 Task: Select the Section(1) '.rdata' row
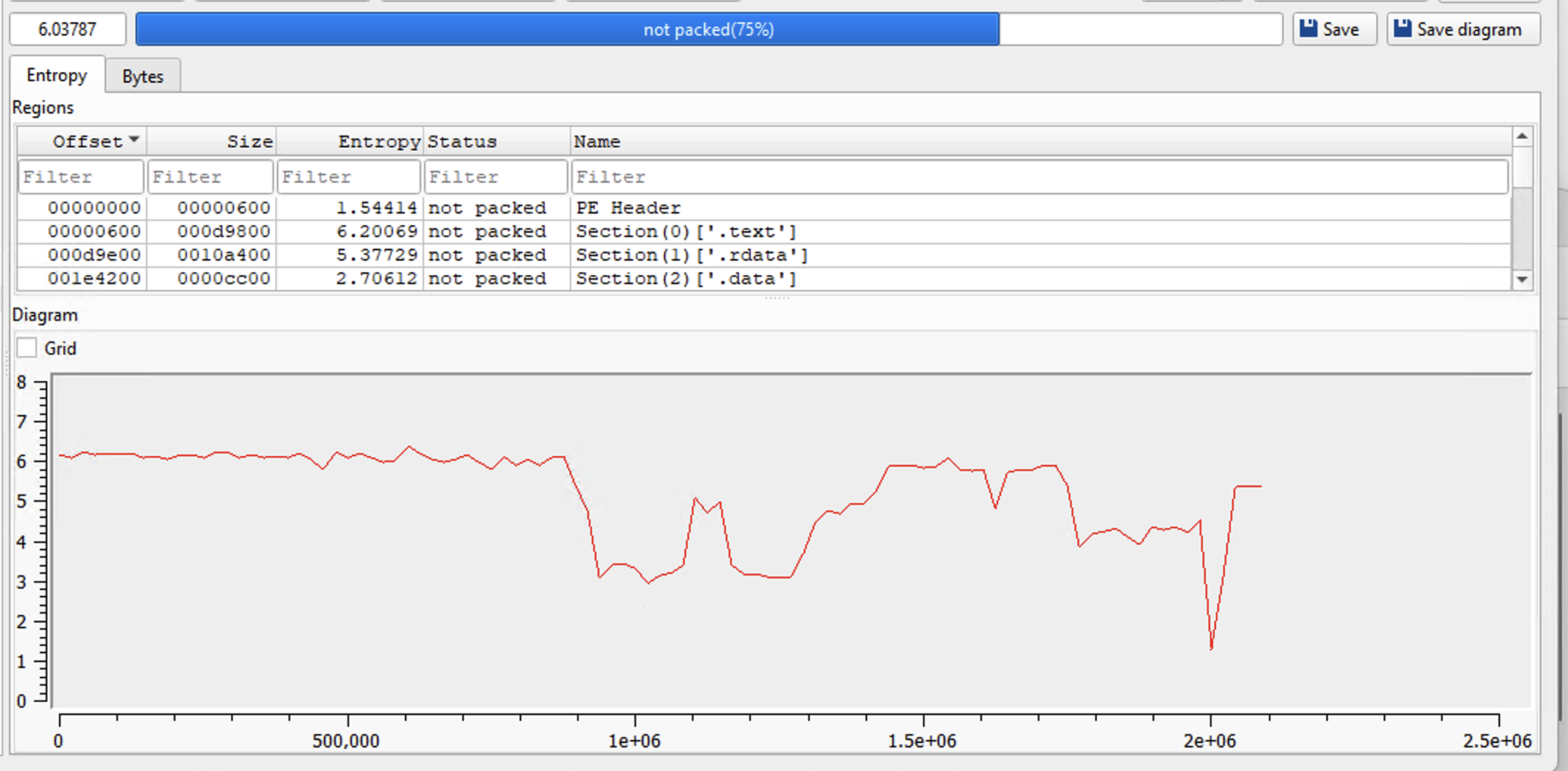coord(692,255)
